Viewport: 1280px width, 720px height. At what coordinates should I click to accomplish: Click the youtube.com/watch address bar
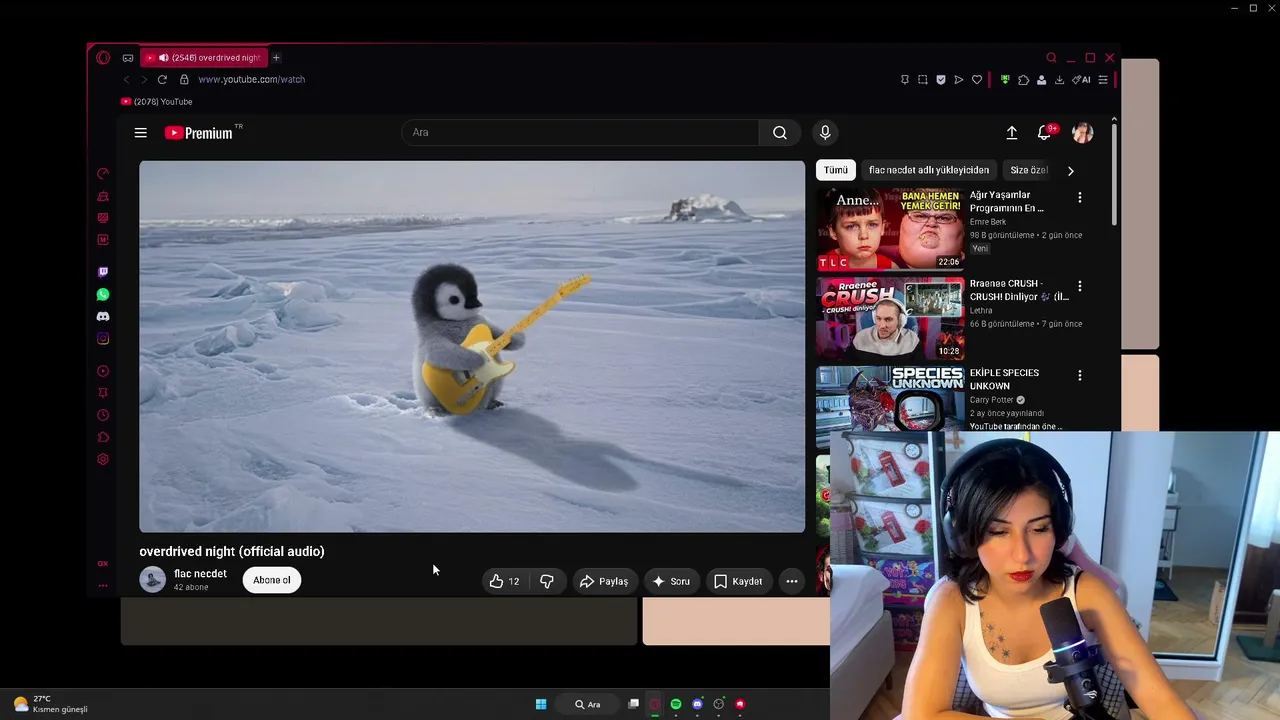(251, 79)
